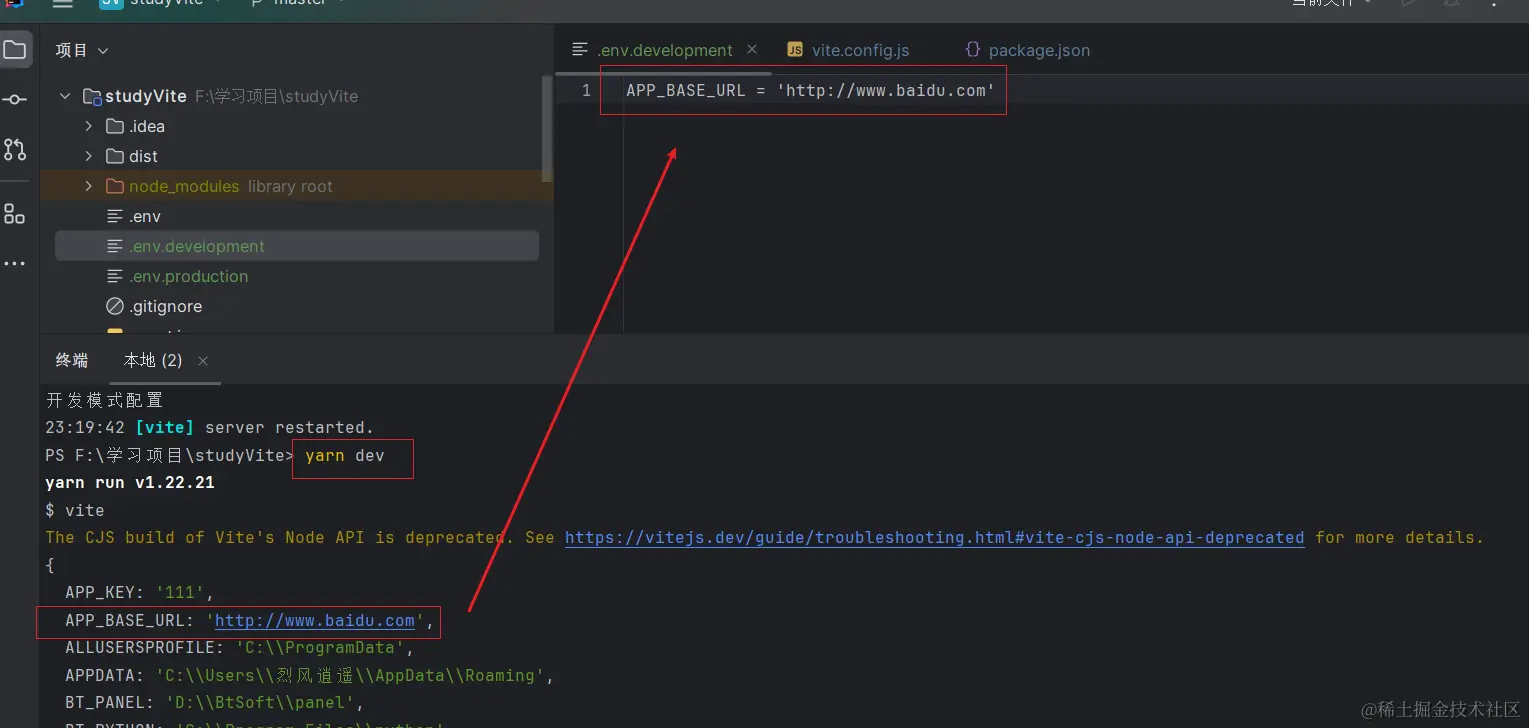This screenshot has height=728, width=1529.
Task: Click 开发模式配置 terminal line
Action: point(104,400)
